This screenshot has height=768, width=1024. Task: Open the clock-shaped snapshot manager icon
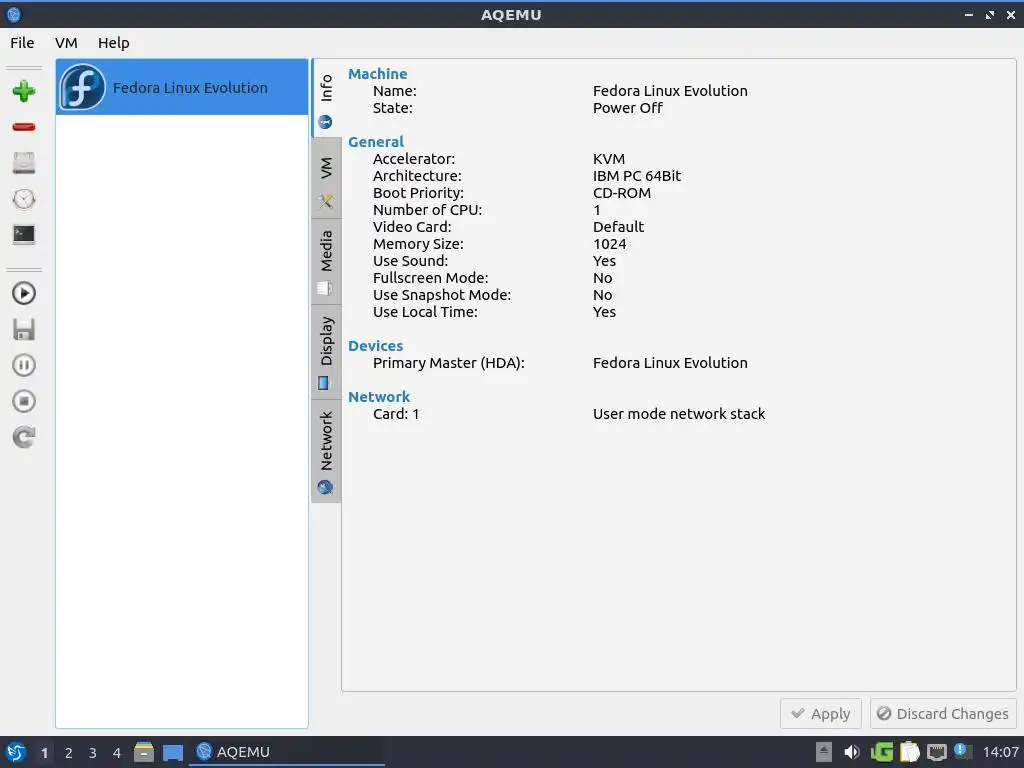24,199
